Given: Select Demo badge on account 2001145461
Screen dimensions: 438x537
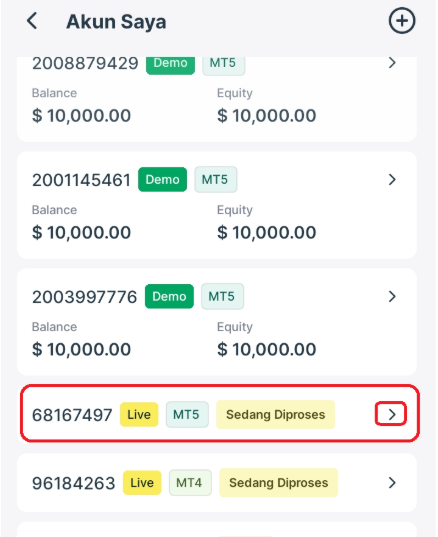Looking at the screenshot, I should (x=162, y=179).
